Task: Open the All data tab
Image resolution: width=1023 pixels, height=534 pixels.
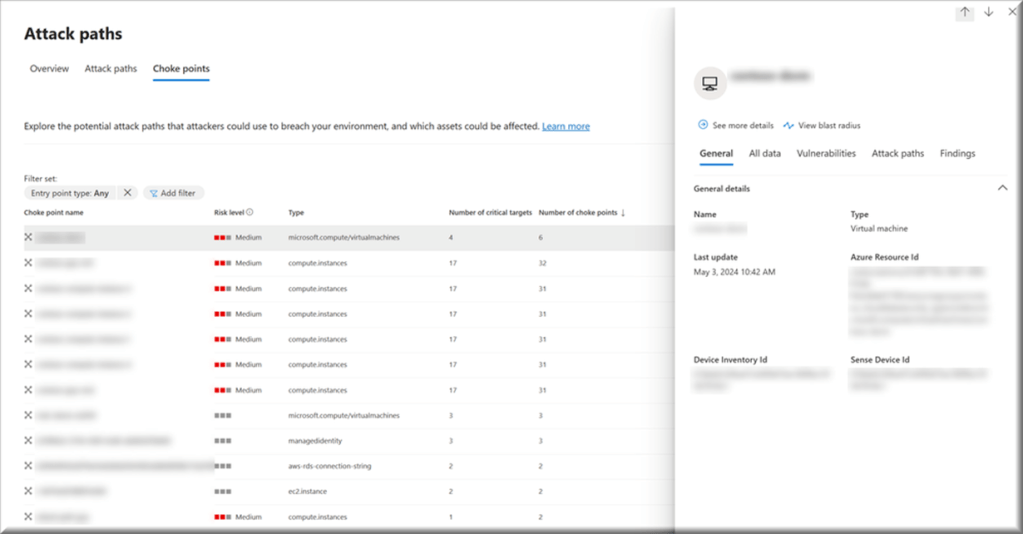Action: 765,154
